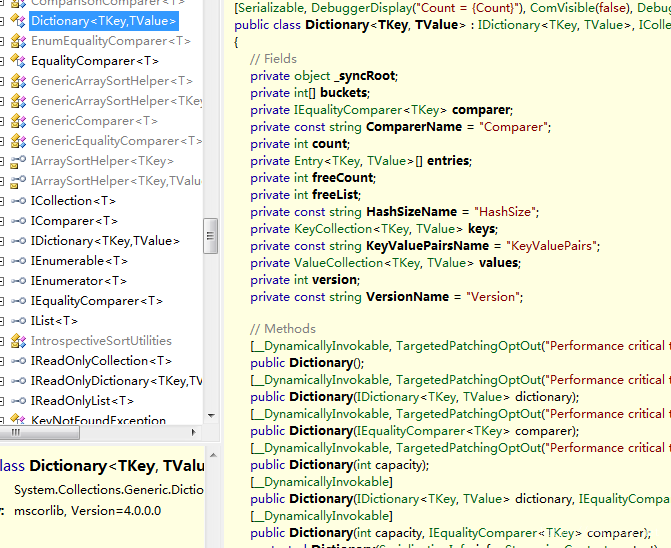Click the DebuggerDisplay attribute link
Image resolution: width=671 pixels, height=548 pixels.
(360, 8)
